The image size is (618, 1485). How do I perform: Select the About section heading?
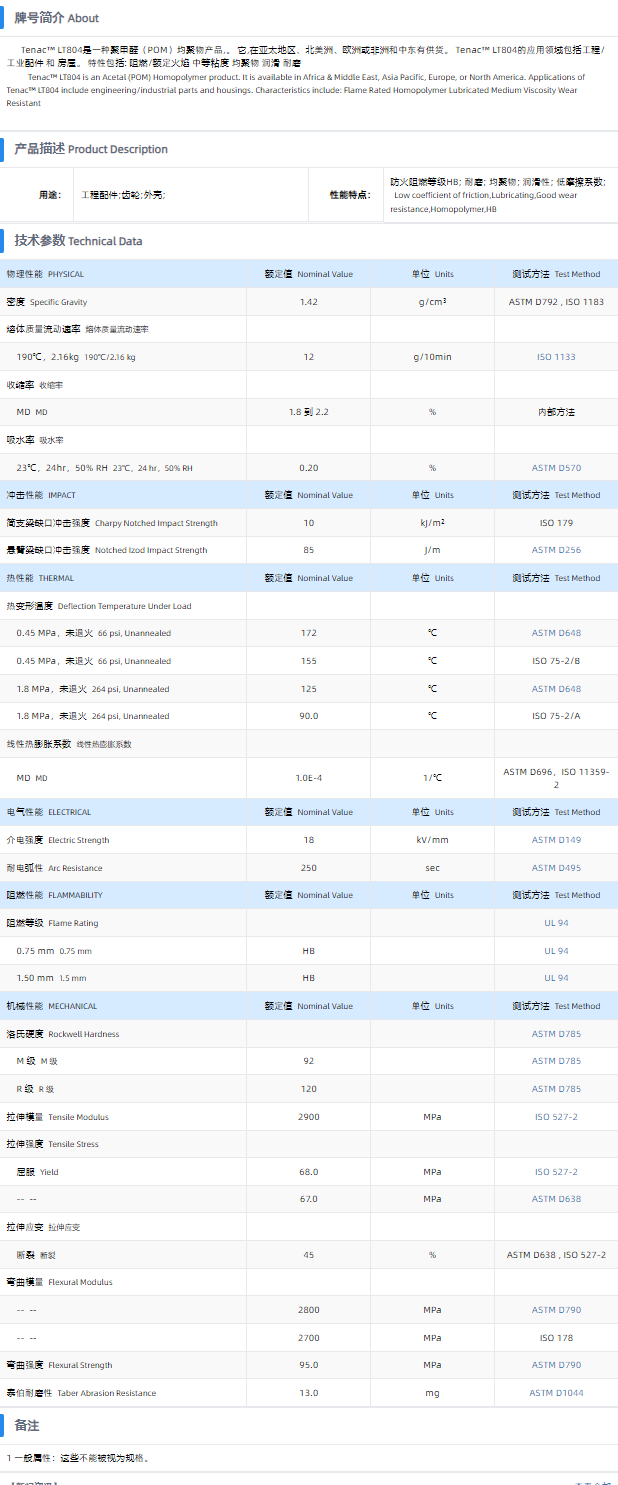pos(57,18)
